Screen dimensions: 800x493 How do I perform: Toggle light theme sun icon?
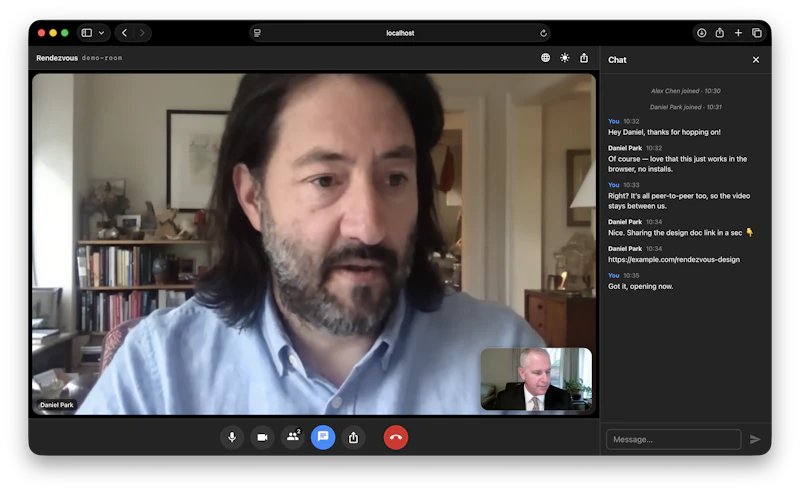tap(565, 58)
